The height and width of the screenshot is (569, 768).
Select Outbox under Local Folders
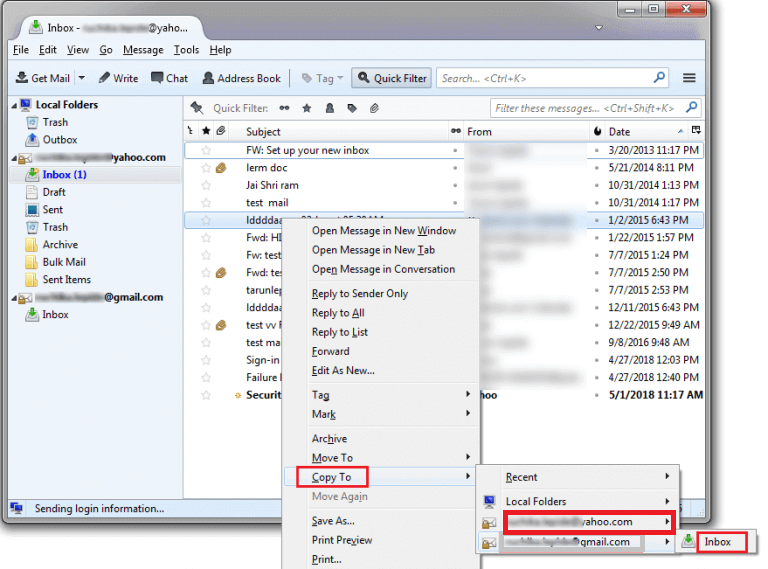tap(59, 140)
